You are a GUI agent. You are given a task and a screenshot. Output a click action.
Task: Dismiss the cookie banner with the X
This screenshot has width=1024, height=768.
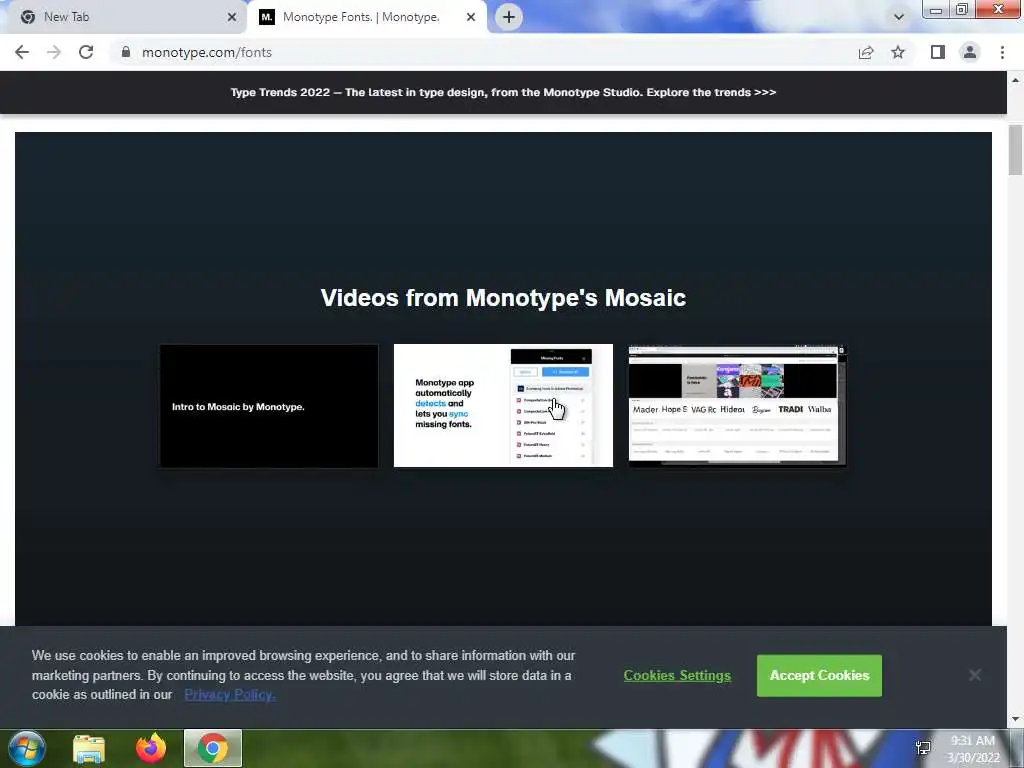click(x=974, y=675)
